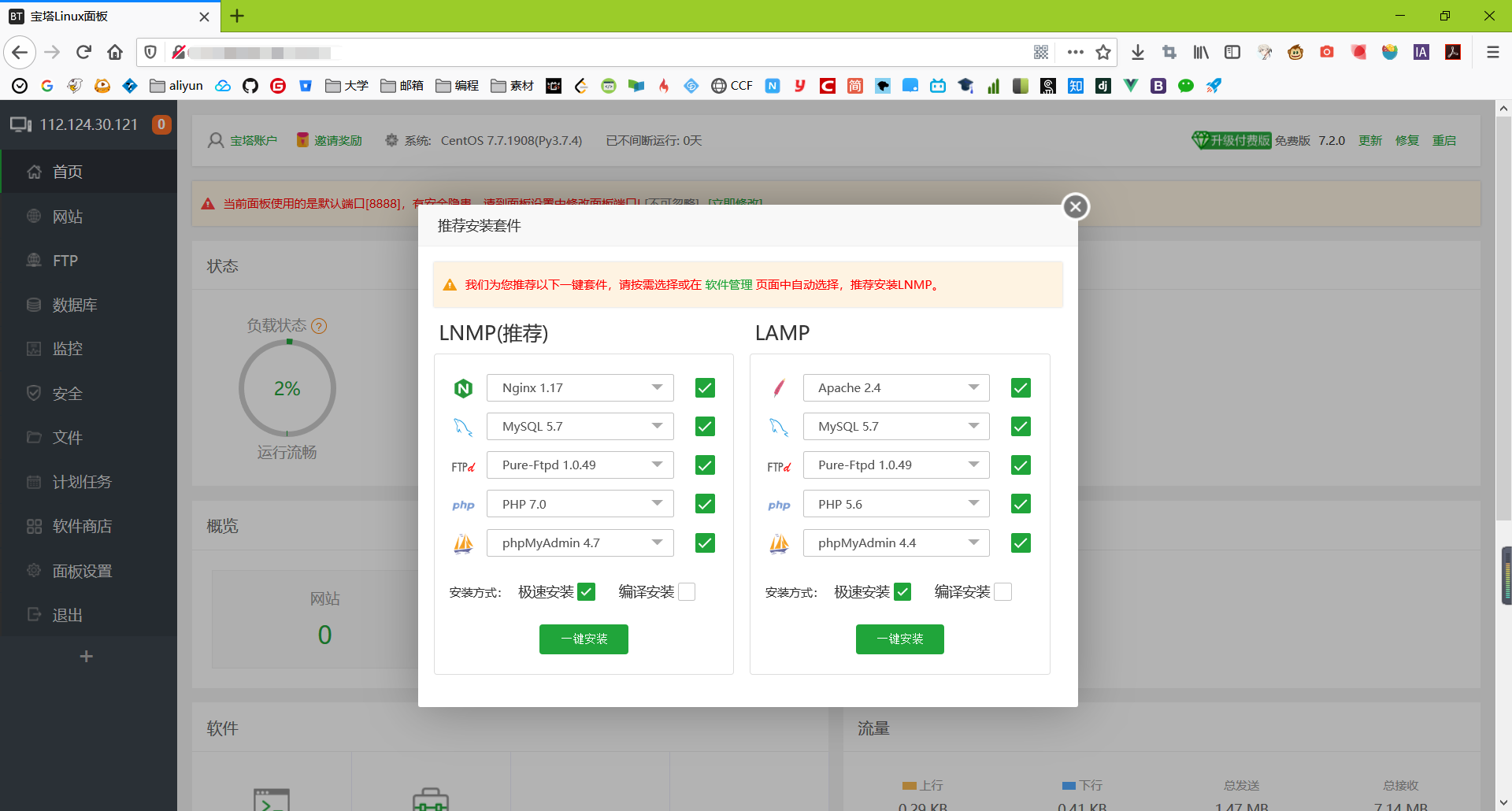Click 一键安装 button for LNMP

pyautogui.click(x=584, y=639)
